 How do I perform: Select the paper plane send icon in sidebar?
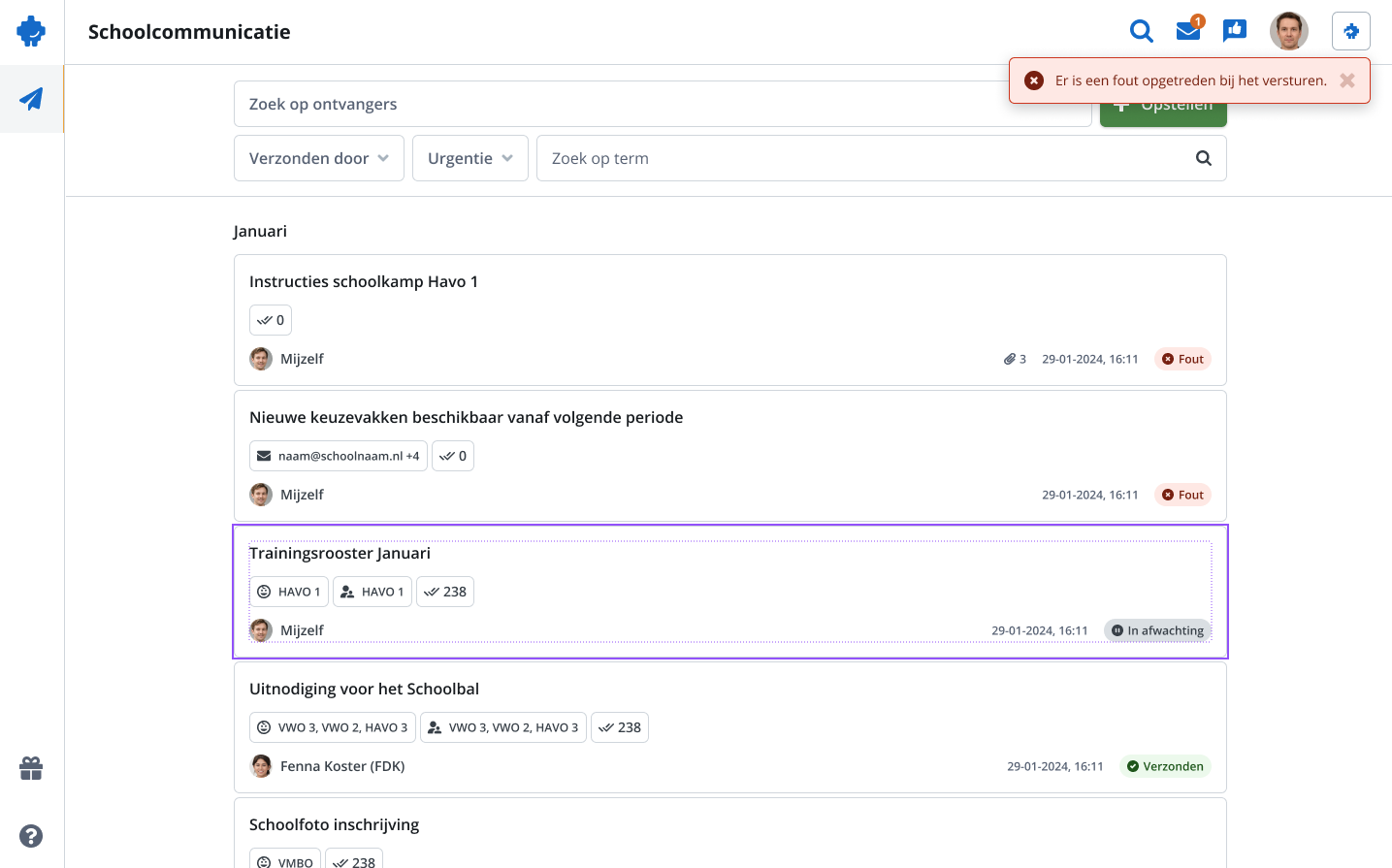click(x=31, y=99)
